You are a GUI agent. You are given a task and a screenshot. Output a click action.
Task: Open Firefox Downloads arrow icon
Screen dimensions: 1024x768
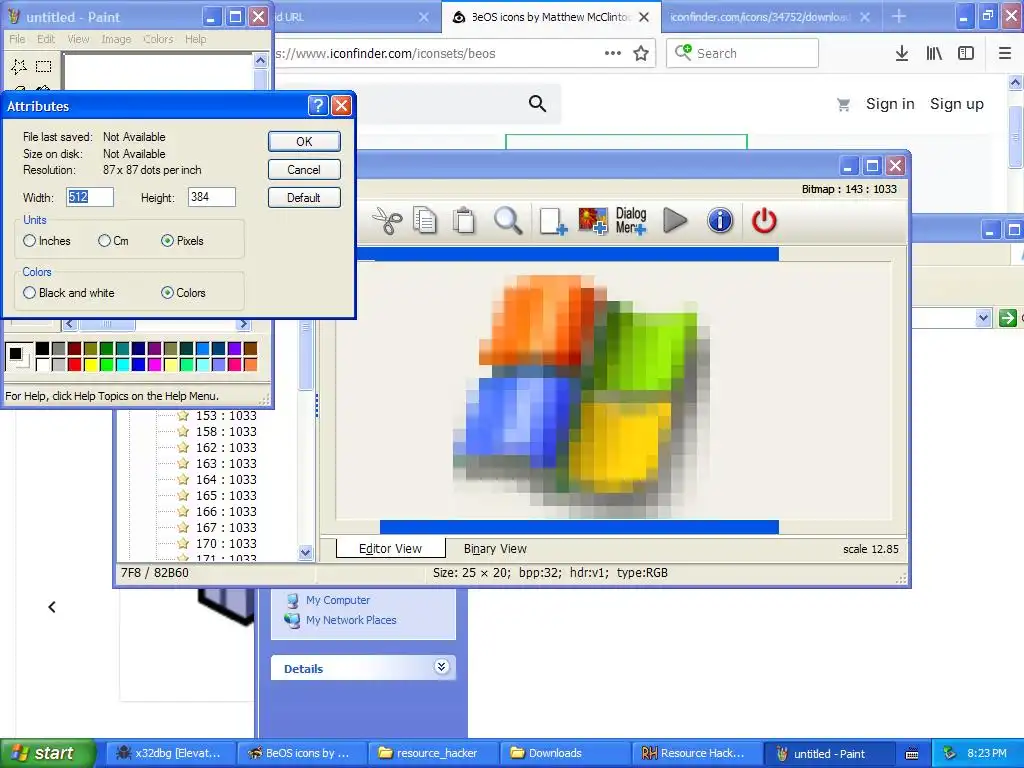[902, 54]
